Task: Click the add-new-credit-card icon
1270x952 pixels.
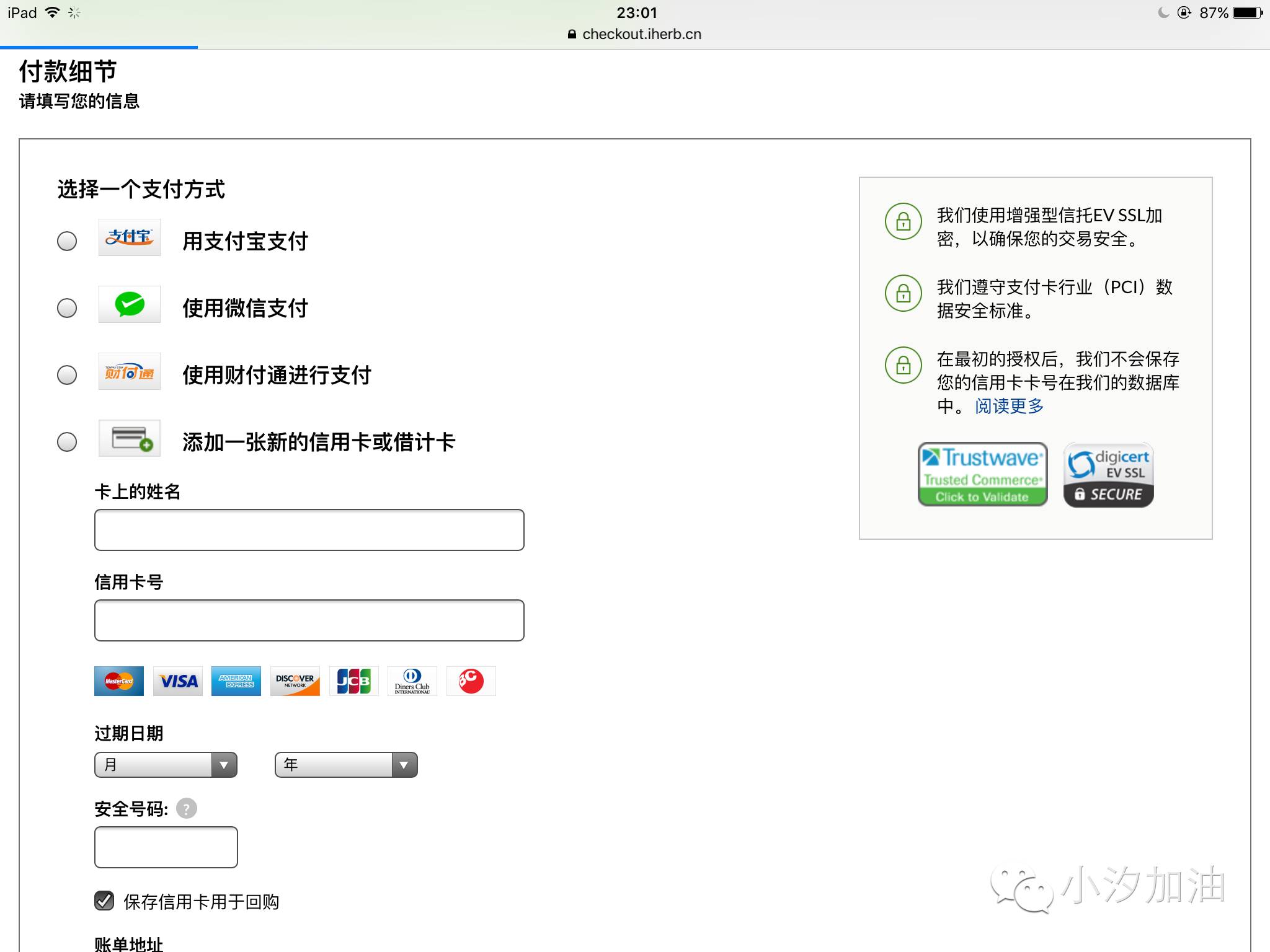Action: click(128, 439)
